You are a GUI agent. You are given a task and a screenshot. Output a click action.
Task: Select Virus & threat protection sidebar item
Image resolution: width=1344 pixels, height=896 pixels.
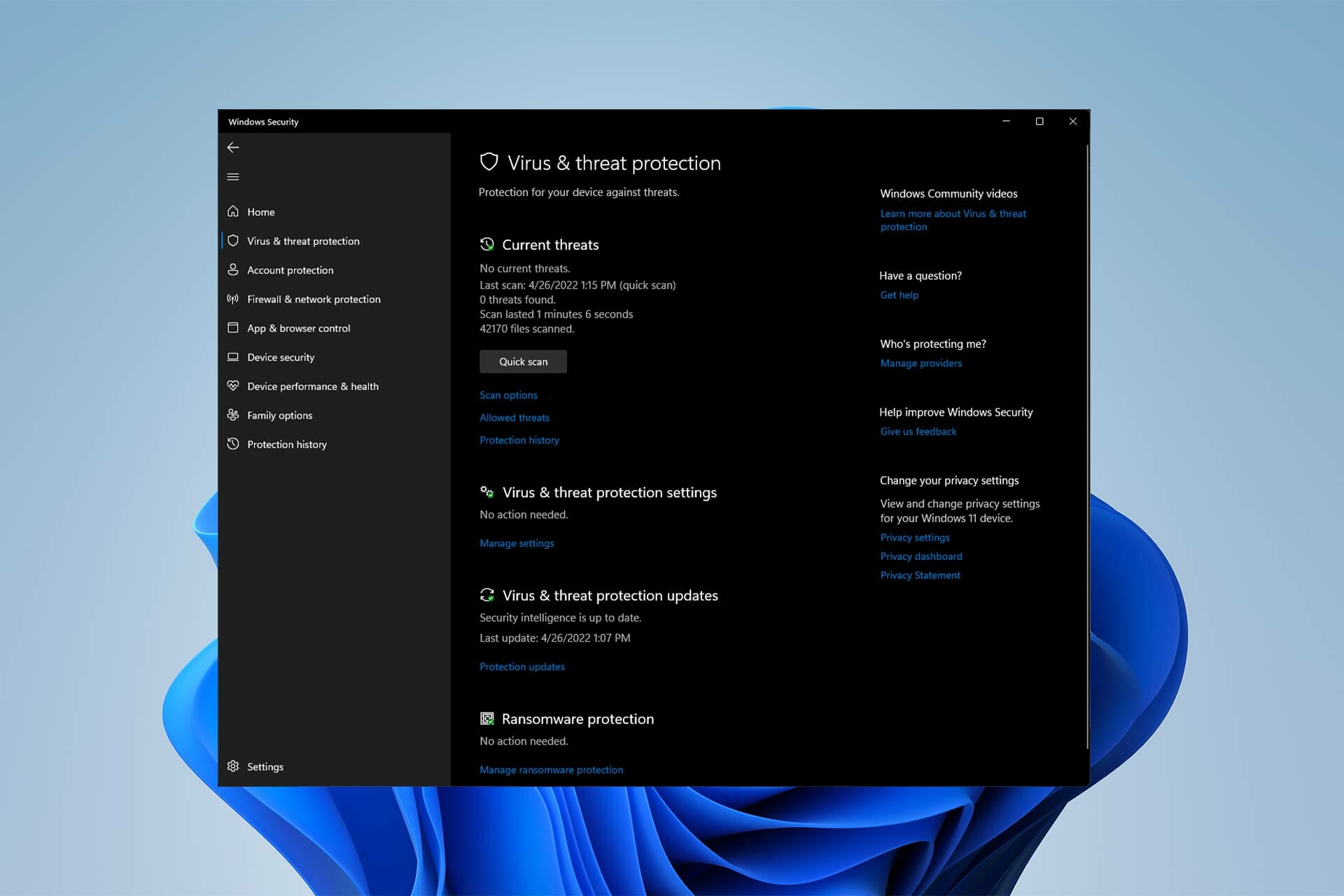point(302,241)
